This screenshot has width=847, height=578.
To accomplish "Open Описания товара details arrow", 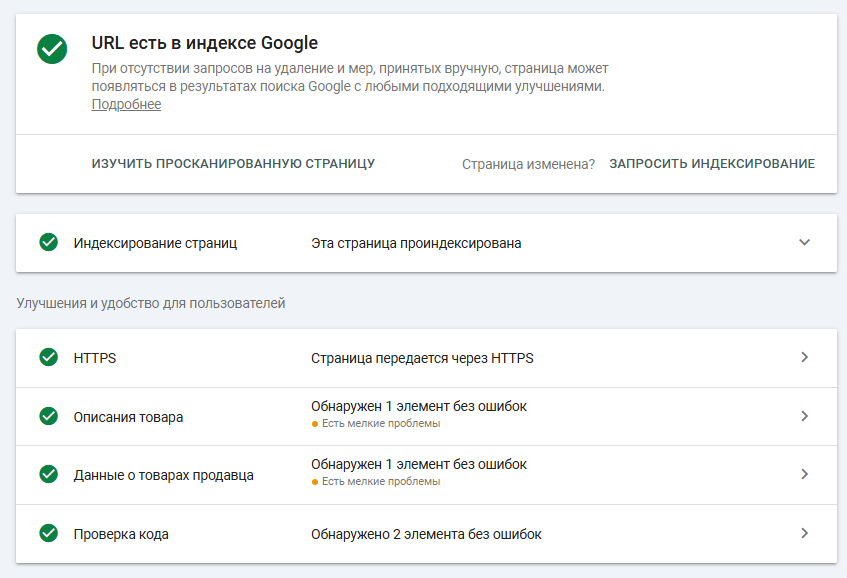I will click(x=804, y=416).
